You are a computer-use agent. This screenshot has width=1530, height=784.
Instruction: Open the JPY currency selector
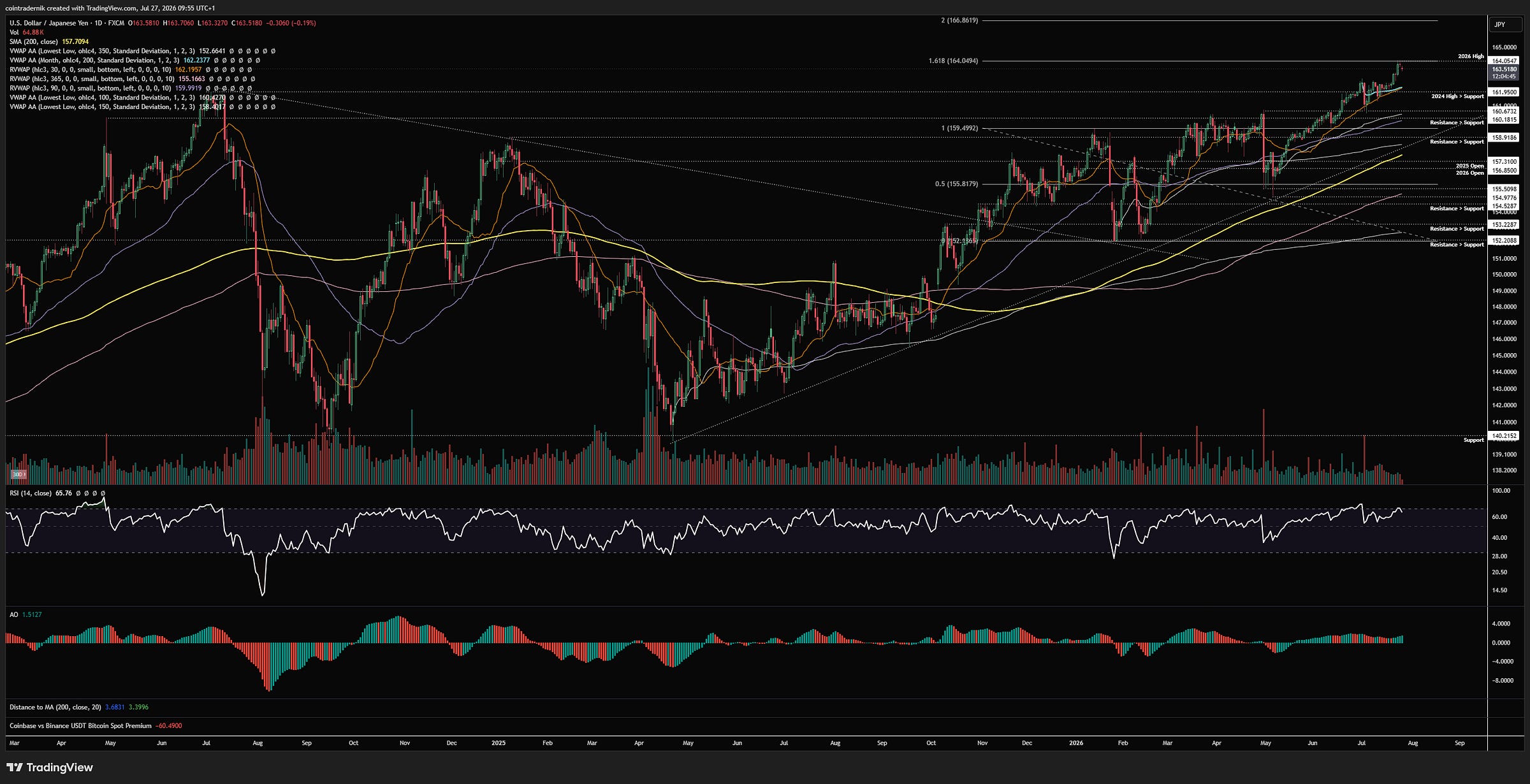1506,24
